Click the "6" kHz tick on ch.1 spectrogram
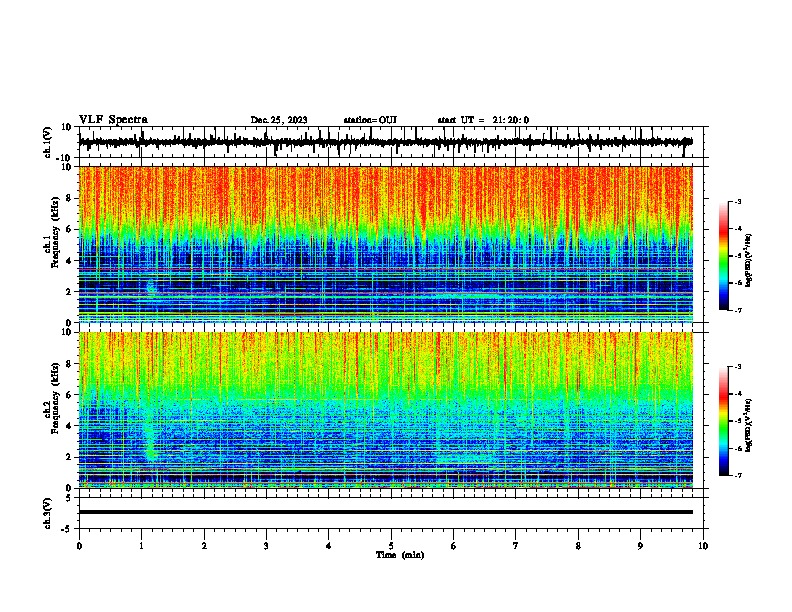This screenshot has height=612, width=792. click(x=69, y=229)
